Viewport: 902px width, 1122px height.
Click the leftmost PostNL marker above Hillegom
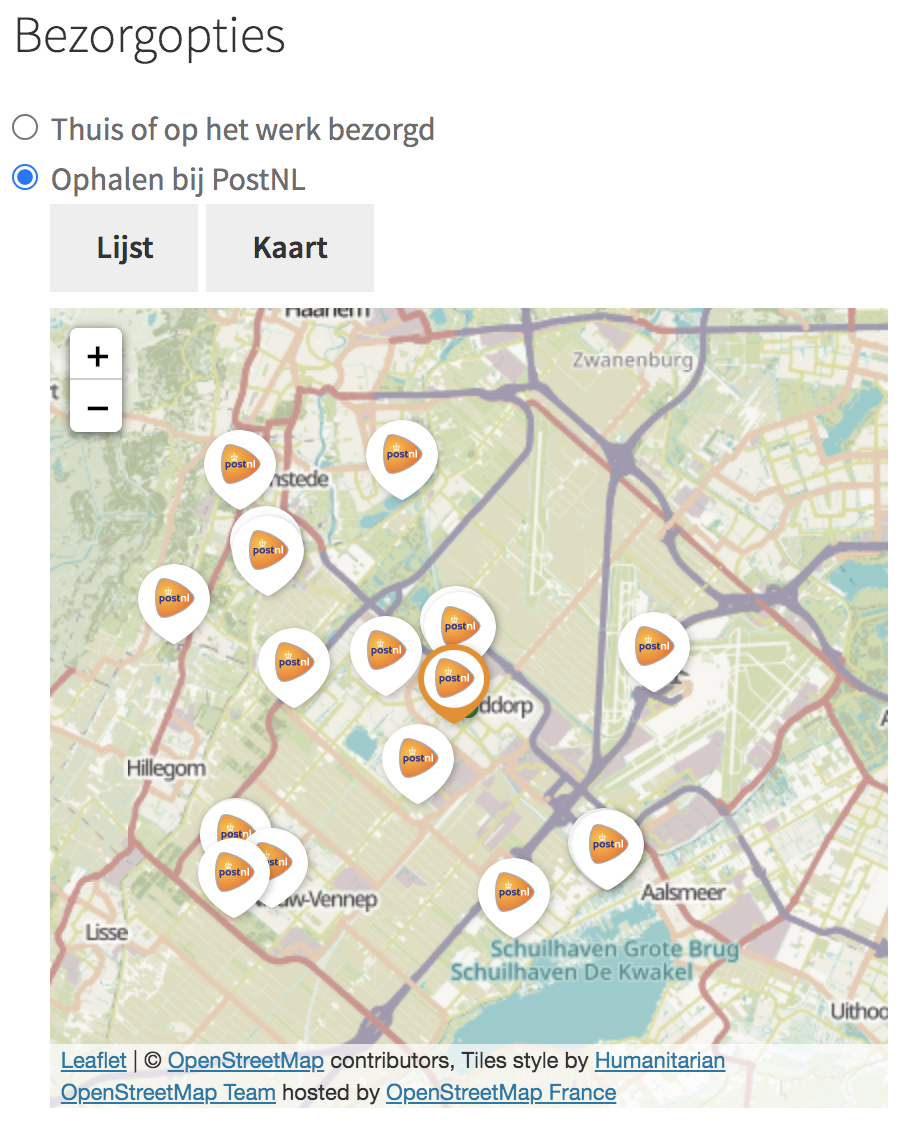pyautogui.click(x=173, y=598)
